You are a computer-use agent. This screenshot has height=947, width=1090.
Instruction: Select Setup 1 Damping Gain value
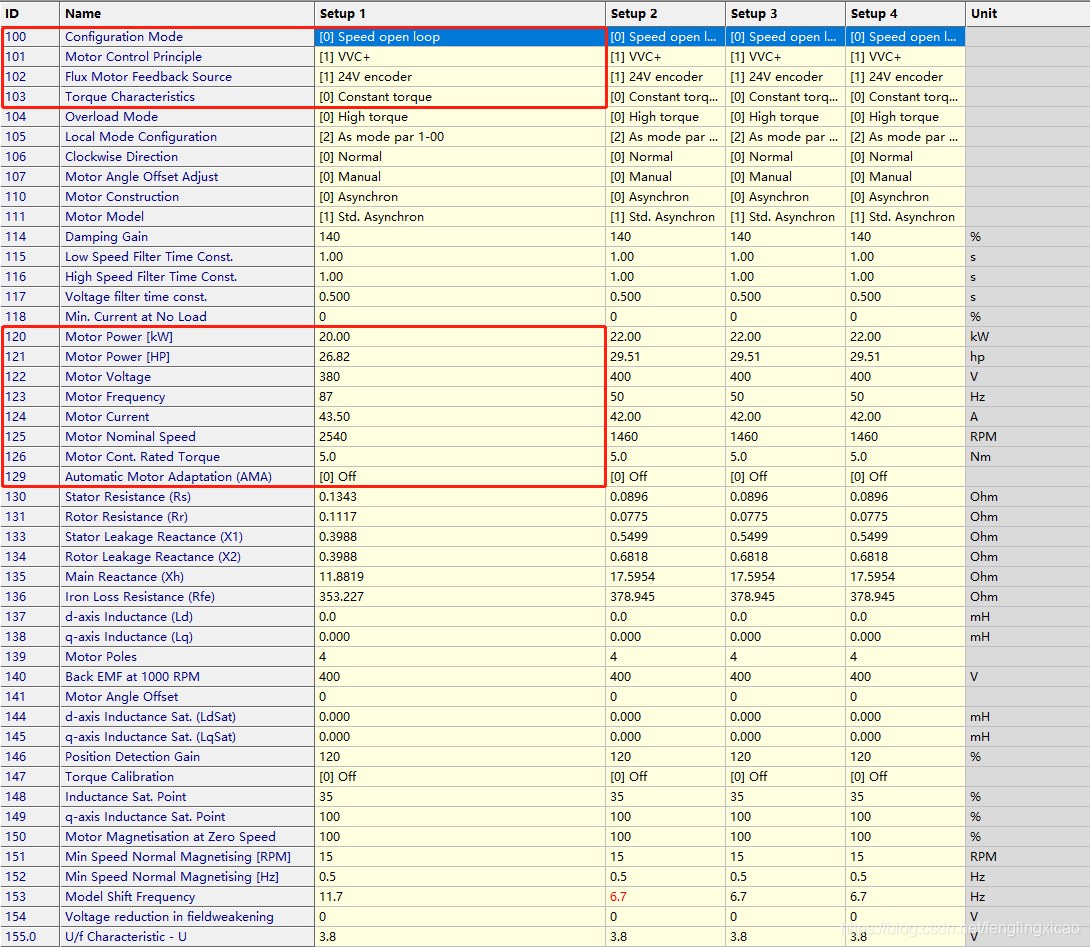pos(459,237)
